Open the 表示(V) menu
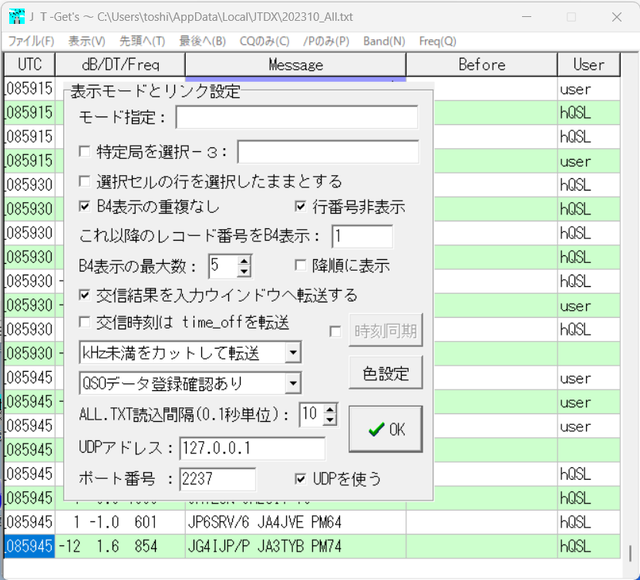This screenshot has width=640, height=580. [87, 41]
